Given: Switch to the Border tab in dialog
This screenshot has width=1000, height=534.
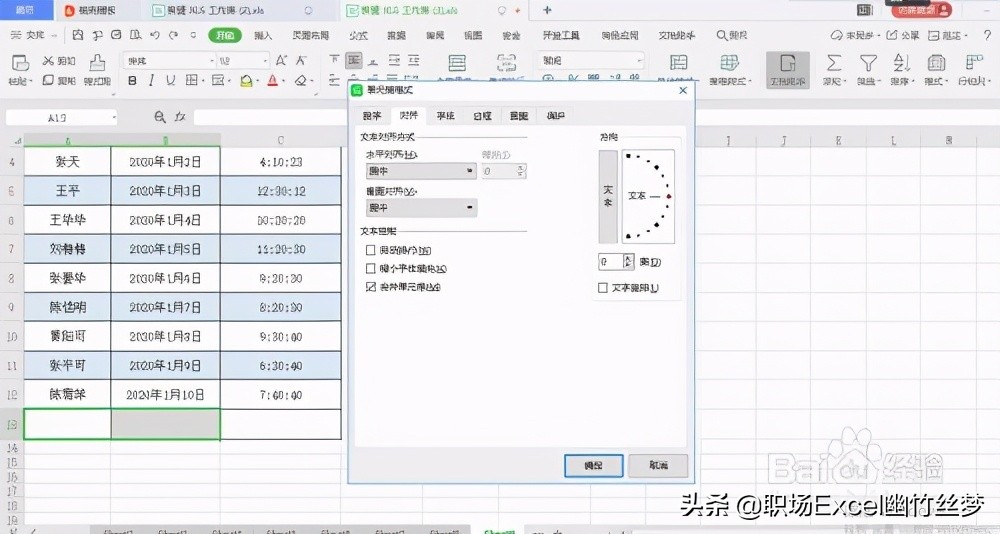Looking at the screenshot, I should (482, 115).
